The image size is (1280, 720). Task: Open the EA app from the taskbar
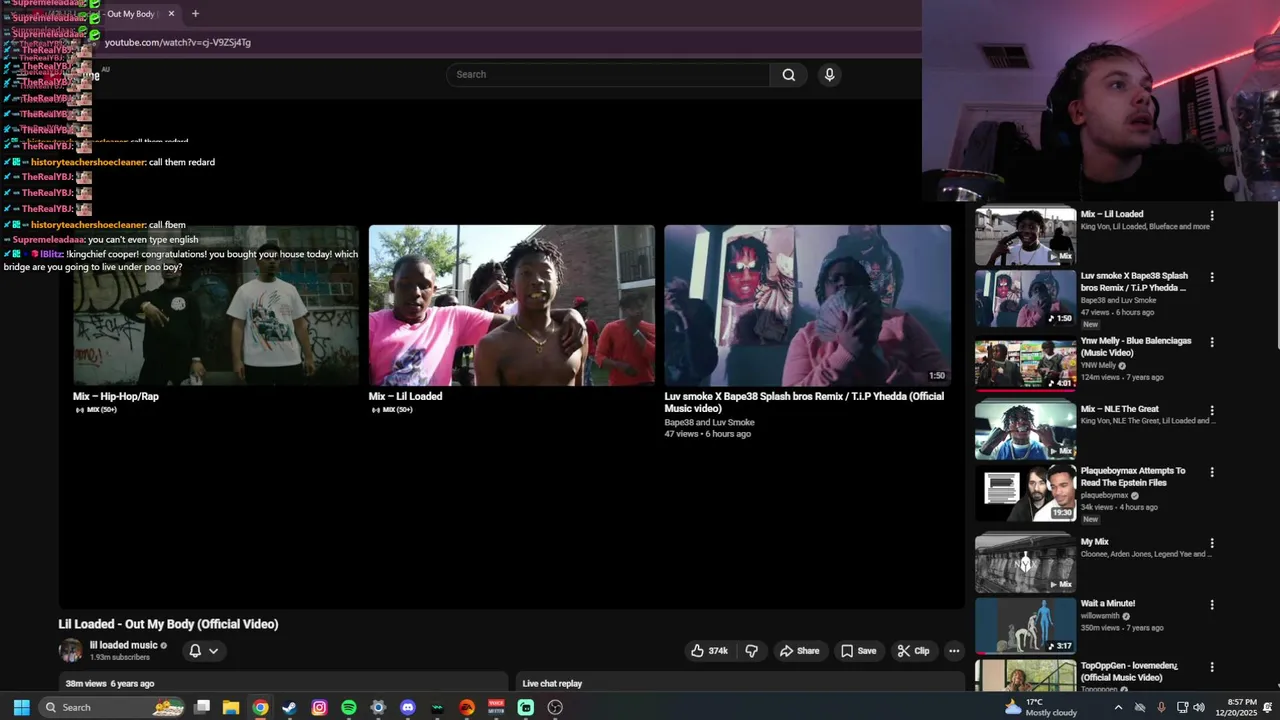(x=467, y=707)
